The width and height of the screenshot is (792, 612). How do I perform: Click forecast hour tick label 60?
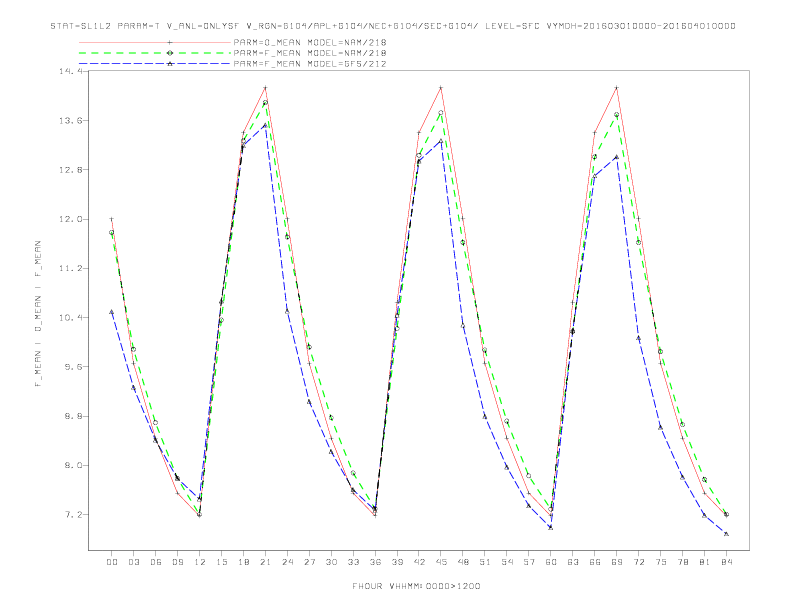[551, 562]
